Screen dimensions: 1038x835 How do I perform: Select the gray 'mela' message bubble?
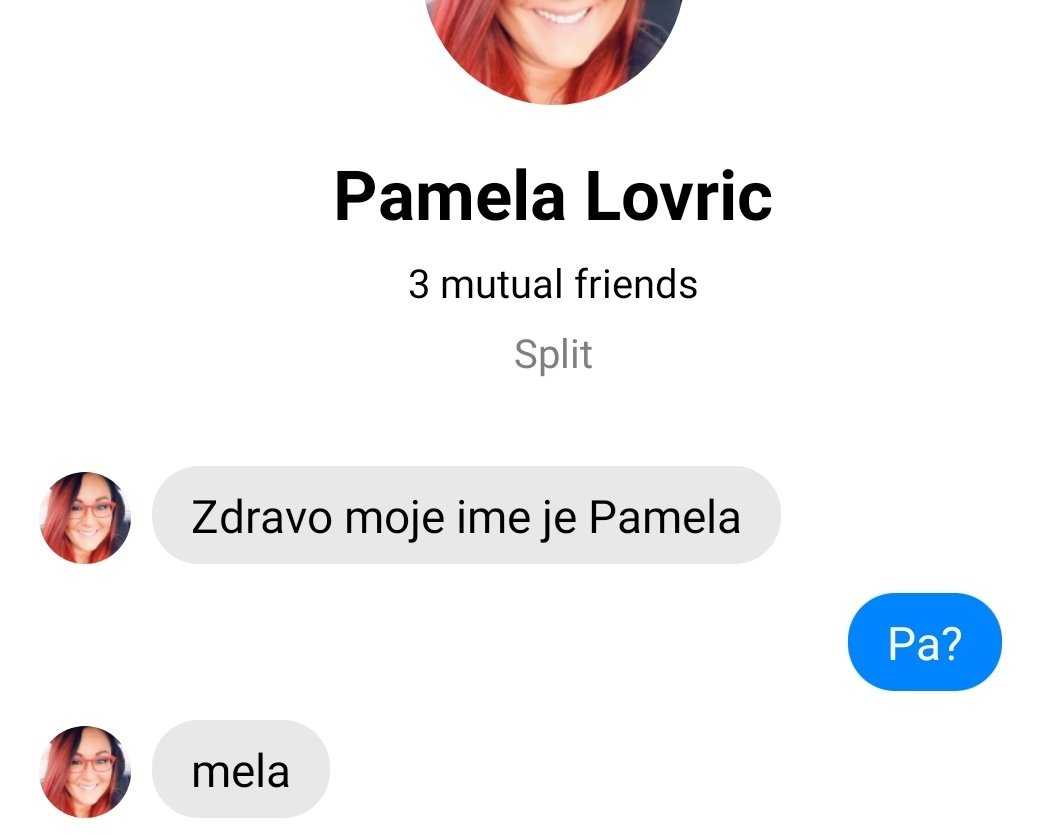tap(241, 769)
